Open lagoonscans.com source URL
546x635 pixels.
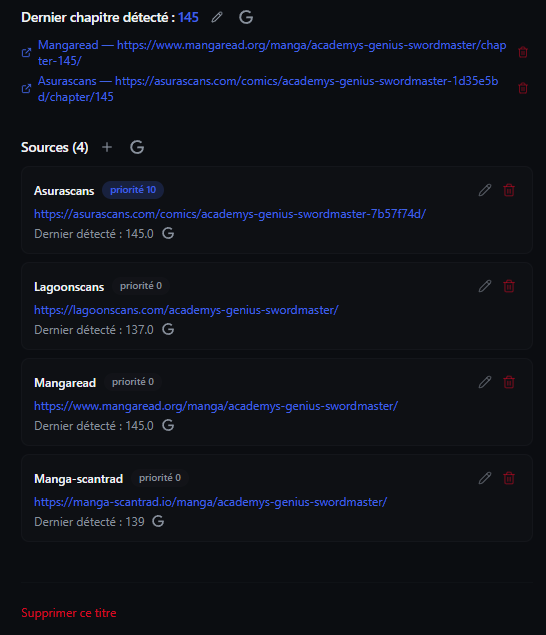coord(186,310)
